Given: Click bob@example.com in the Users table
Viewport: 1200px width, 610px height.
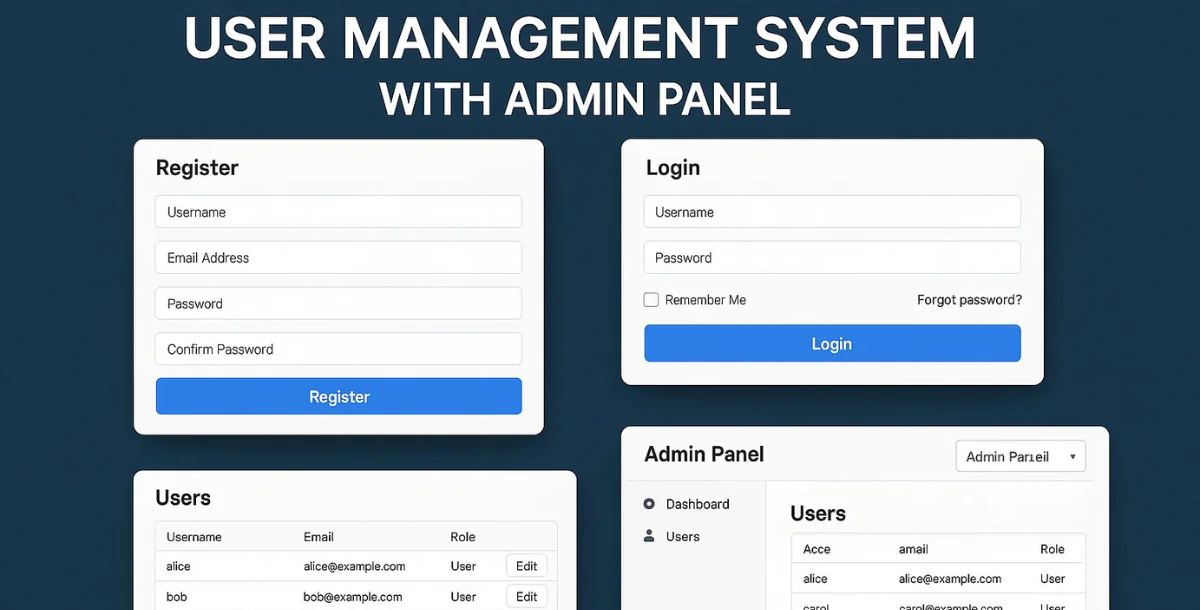Looking at the screenshot, I should tap(353, 597).
